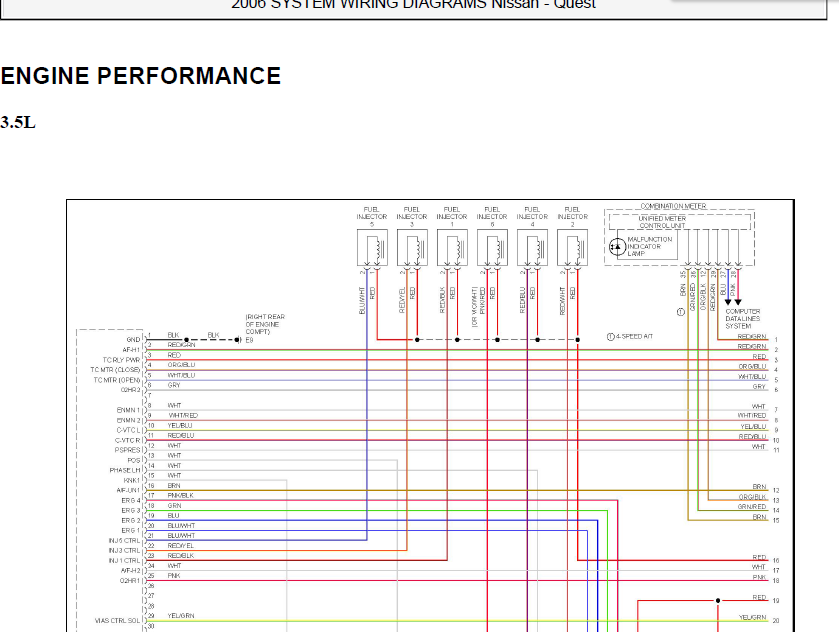The image size is (839, 632).
Task: Click the PSPRES pin label
Action: 127,451
